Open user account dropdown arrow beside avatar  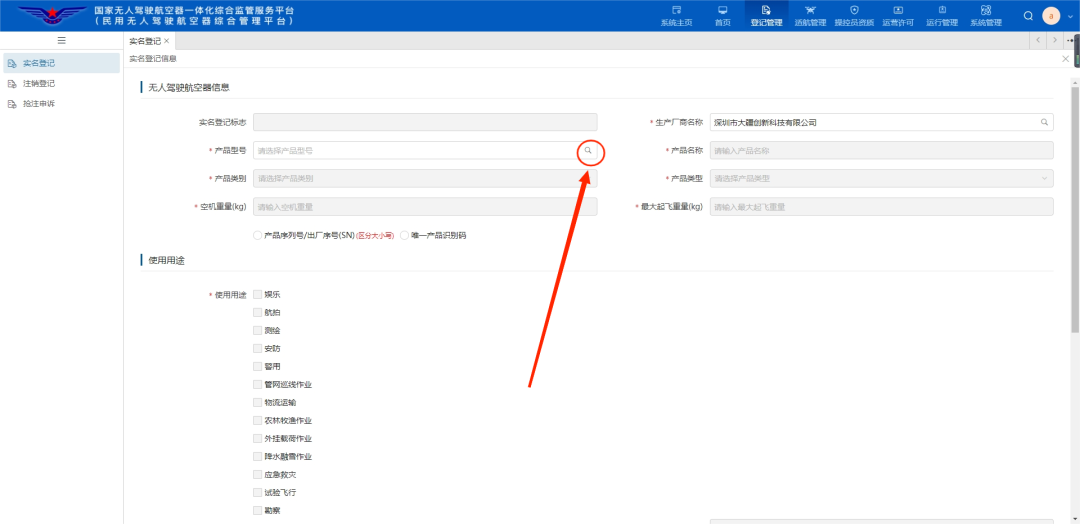point(1069,17)
